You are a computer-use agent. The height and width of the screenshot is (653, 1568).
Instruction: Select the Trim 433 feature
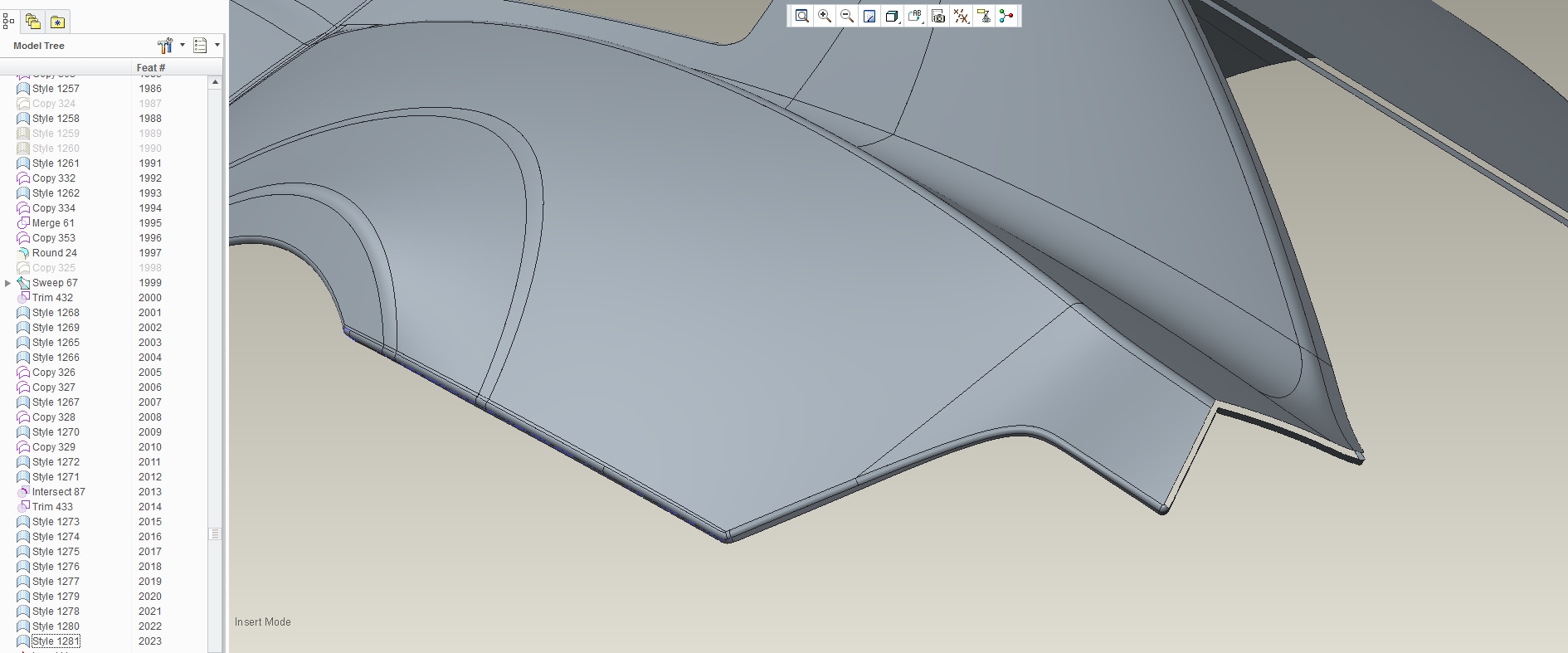pos(52,507)
